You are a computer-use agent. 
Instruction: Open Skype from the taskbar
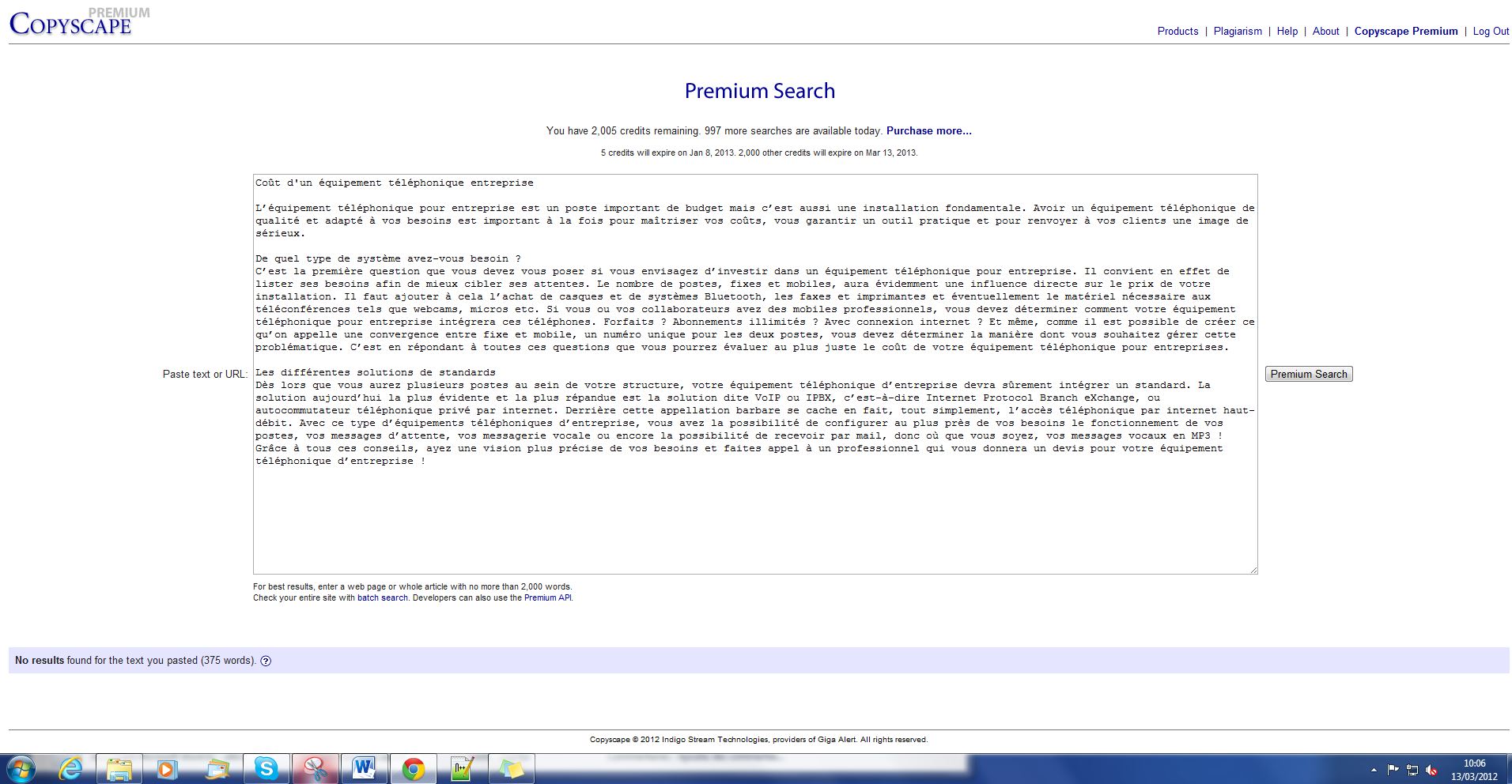[266, 768]
